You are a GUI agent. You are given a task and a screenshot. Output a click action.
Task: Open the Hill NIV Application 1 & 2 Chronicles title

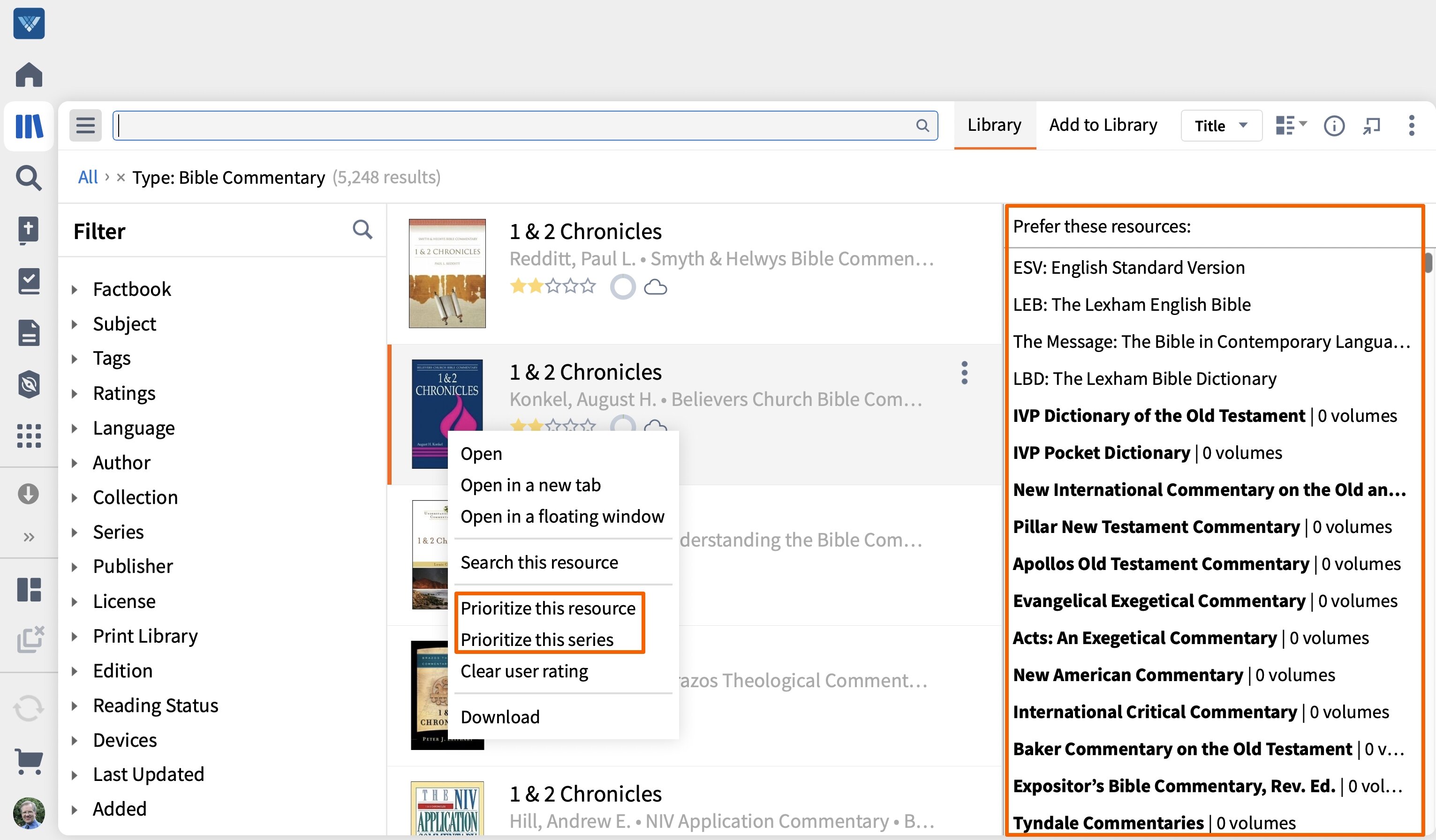(x=585, y=794)
